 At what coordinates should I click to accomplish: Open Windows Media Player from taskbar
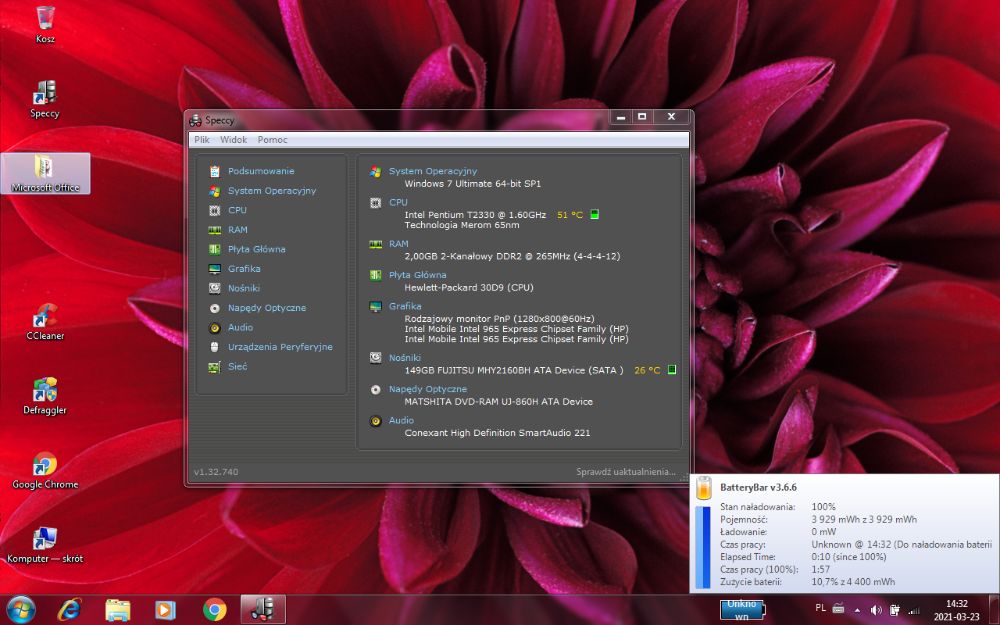165,610
